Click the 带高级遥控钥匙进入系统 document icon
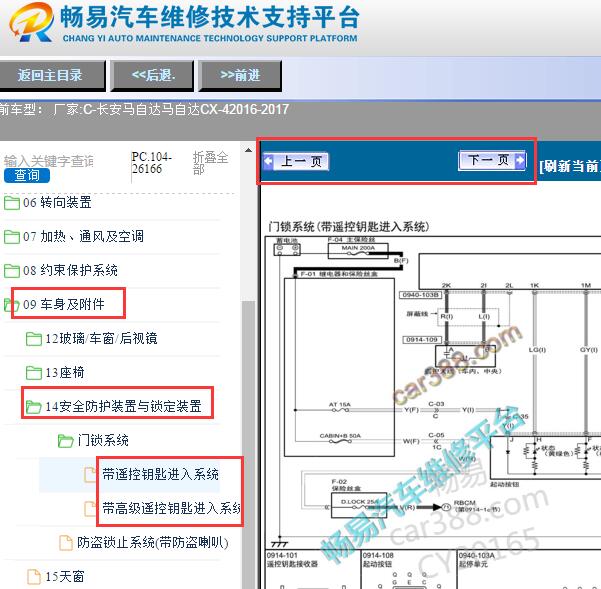Image resolution: width=601 pixels, height=589 pixels. point(90,509)
